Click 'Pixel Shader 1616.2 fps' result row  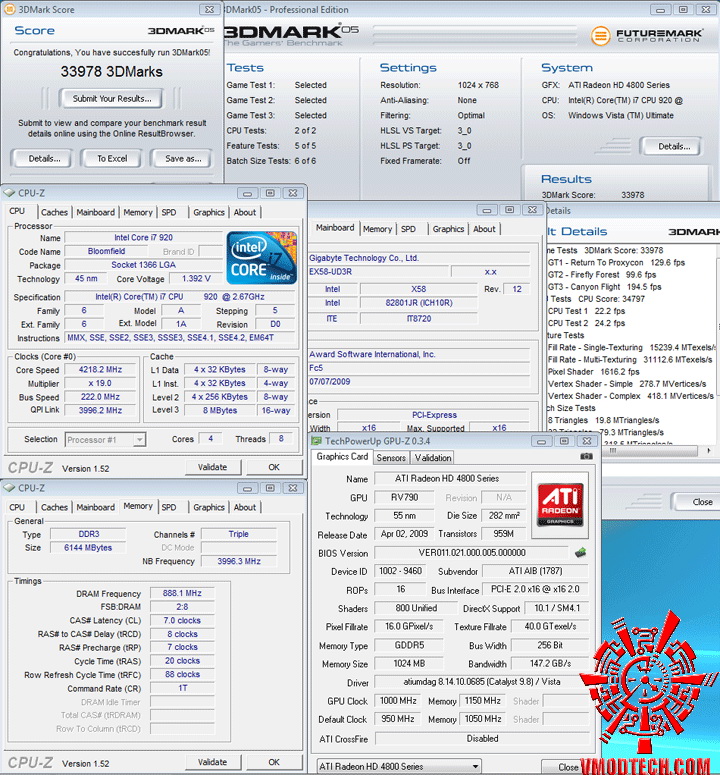pos(593,372)
